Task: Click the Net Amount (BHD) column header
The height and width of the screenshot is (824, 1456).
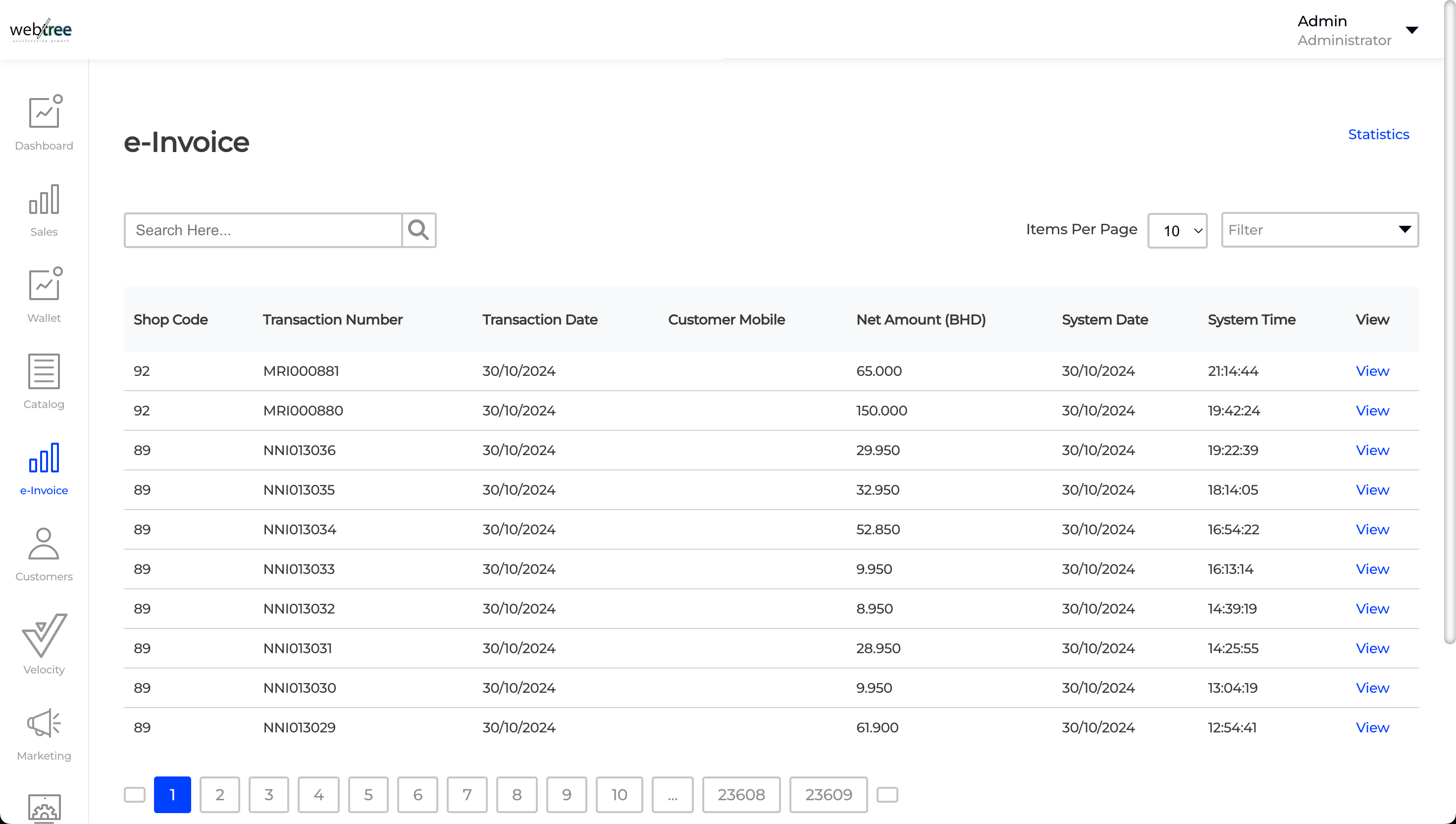Action: click(921, 320)
